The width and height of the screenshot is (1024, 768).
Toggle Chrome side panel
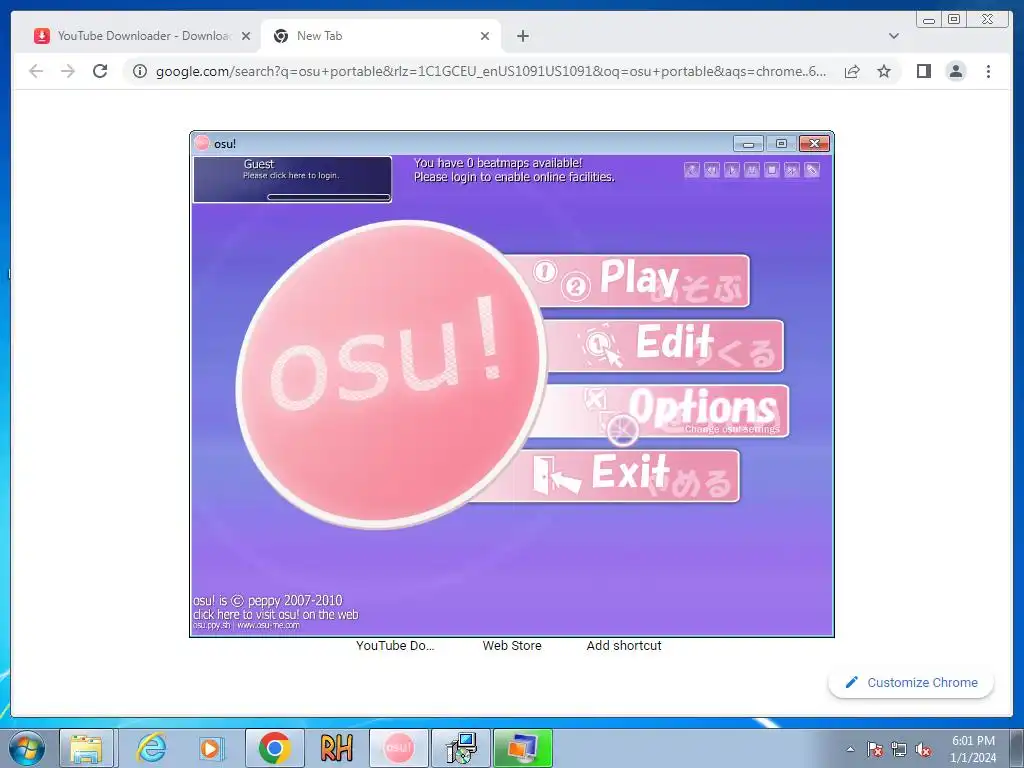tap(923, 71)
